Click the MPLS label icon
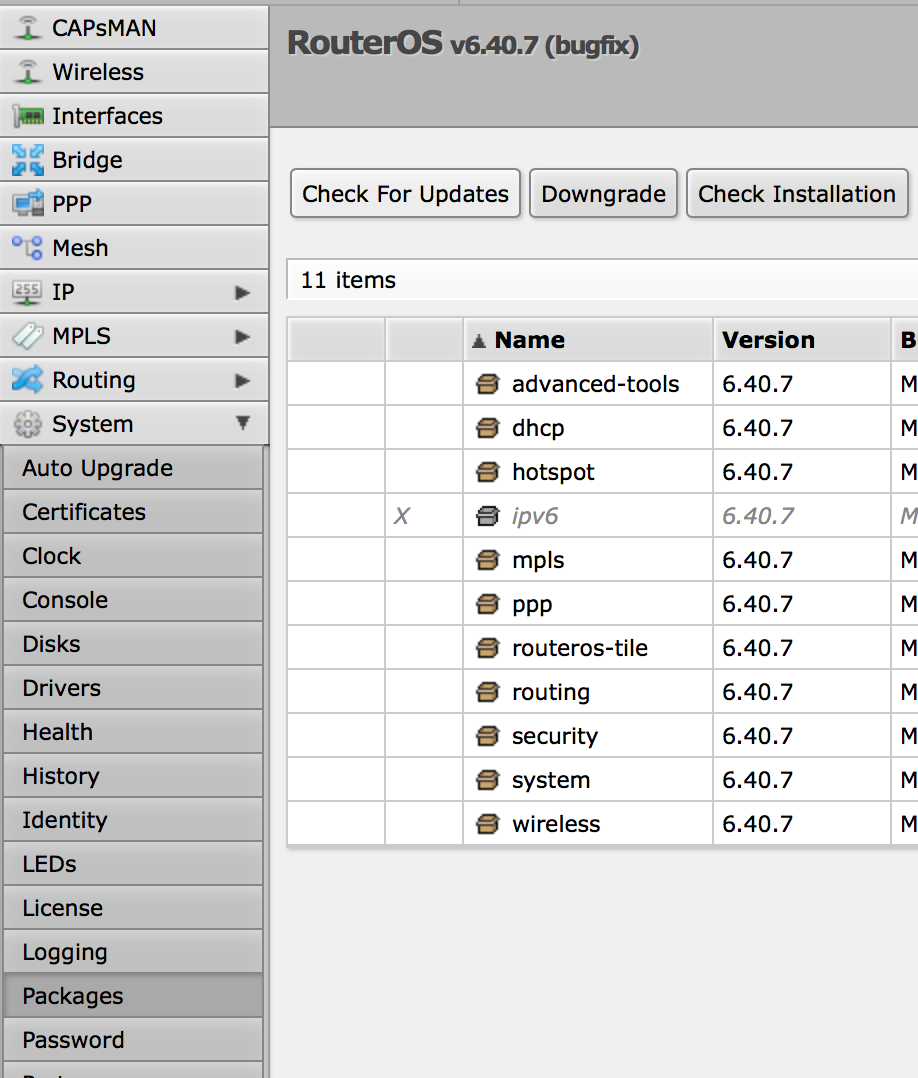This screenshot has width=918, height=1078. point(28,336)
